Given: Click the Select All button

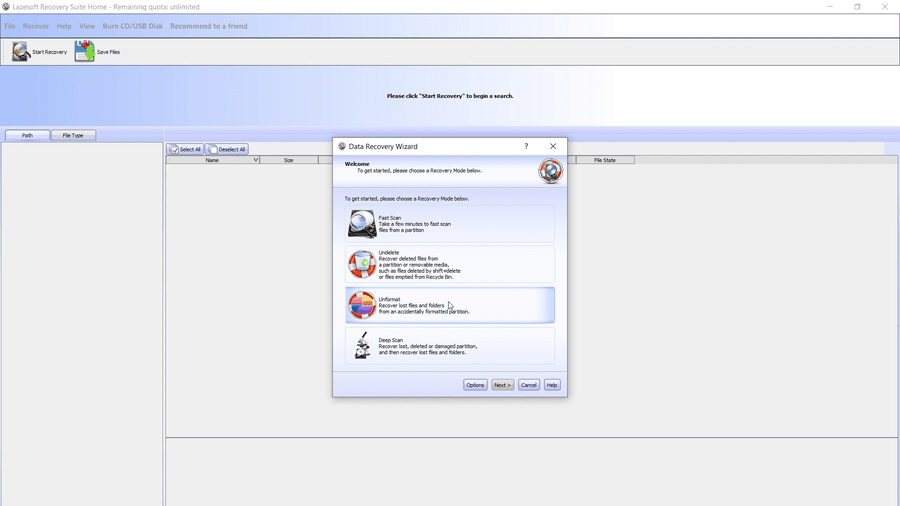Looking at the screenshot, I should click(185, 149).
